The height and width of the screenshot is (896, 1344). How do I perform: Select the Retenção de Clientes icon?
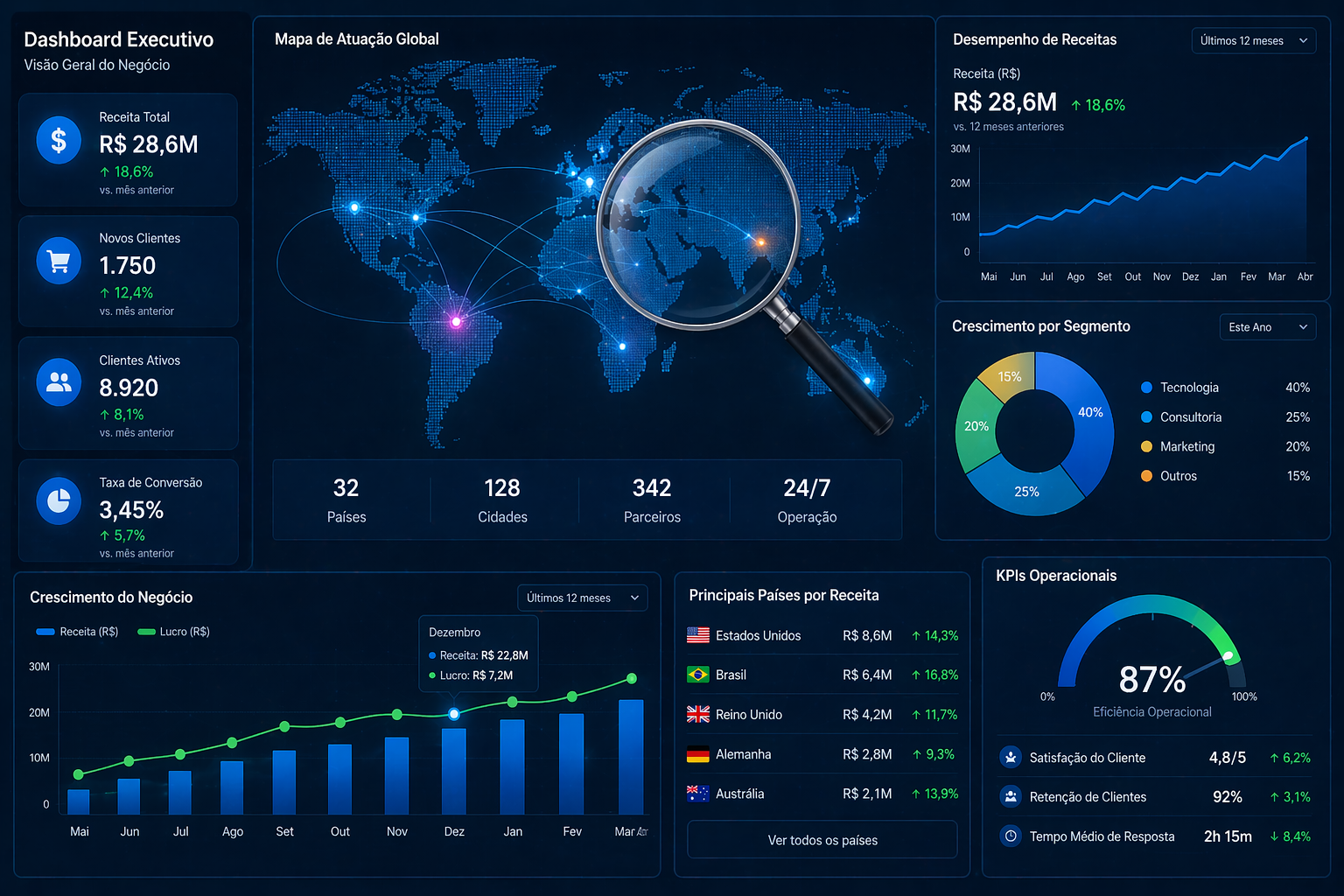(1011, 797)
